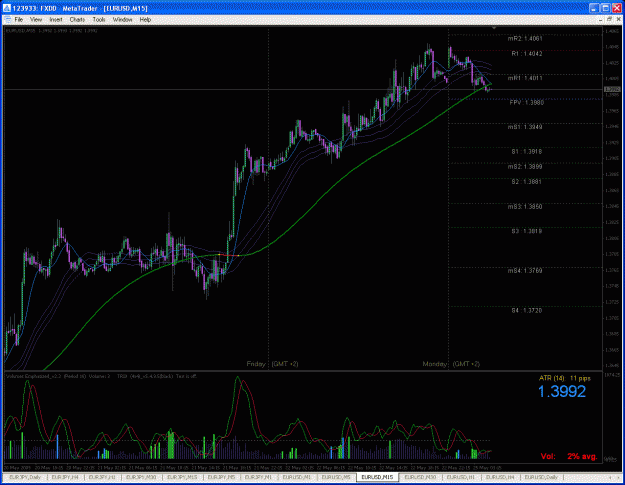Switch to the EURJPY,H1 chart tab
625x485 pixels.
tap(102, 477)
